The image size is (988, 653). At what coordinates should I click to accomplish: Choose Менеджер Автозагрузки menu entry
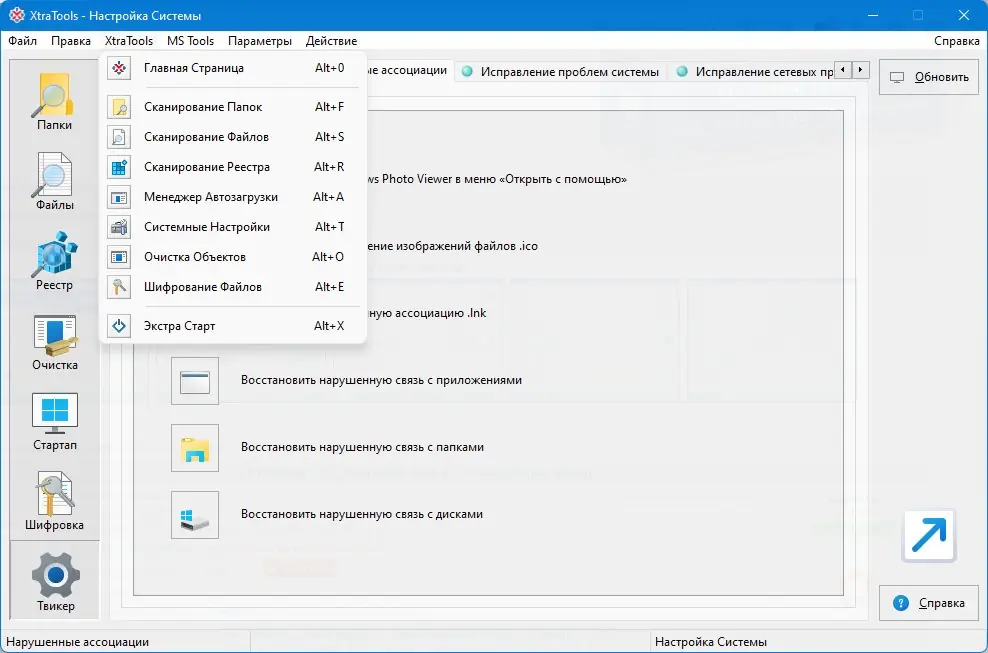(233, 197)
